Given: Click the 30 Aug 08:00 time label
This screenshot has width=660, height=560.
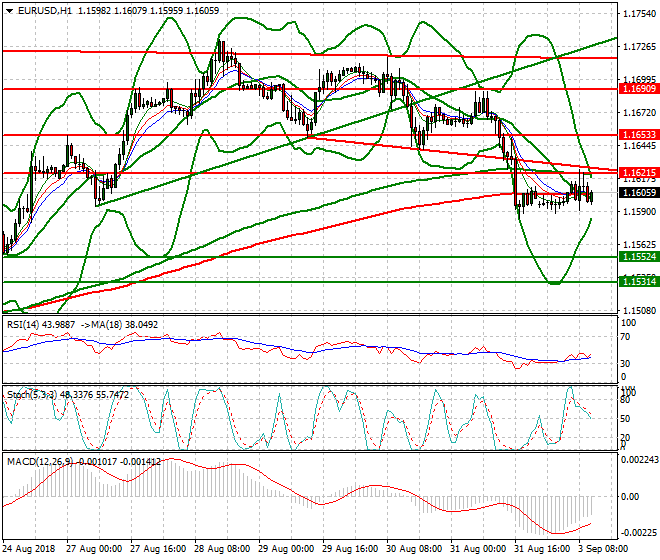Looking at the screenshot, I should pyautogui.click(x=414, y=549).
